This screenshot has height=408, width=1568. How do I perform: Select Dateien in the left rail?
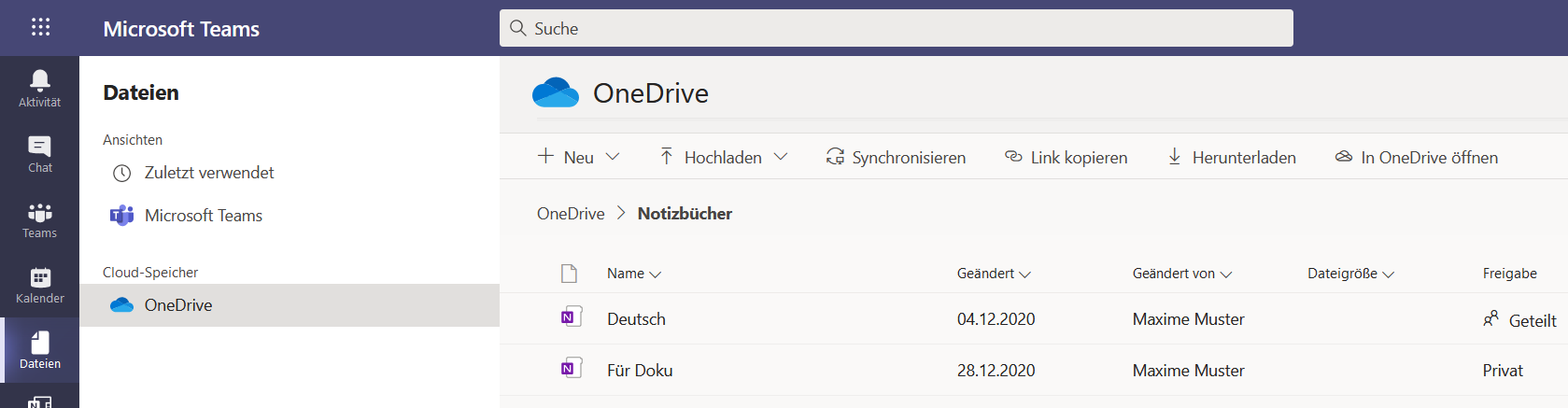coord(39,350)
